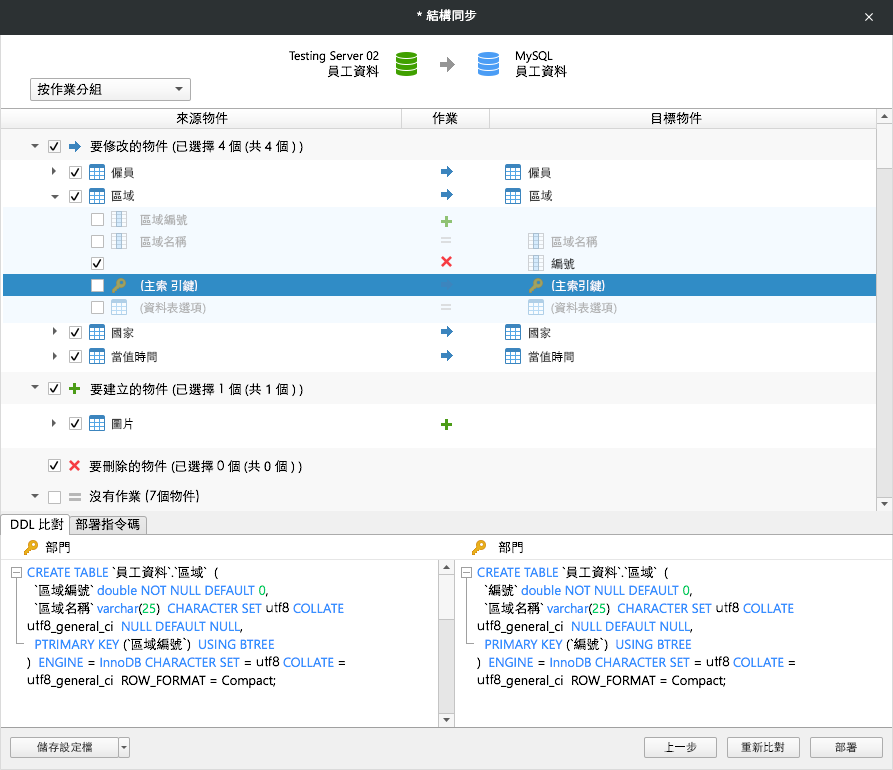Click the red delete icon on 編號 row
Screen dimensions: 893x770
pyautogui.click(x=446, y=262)
